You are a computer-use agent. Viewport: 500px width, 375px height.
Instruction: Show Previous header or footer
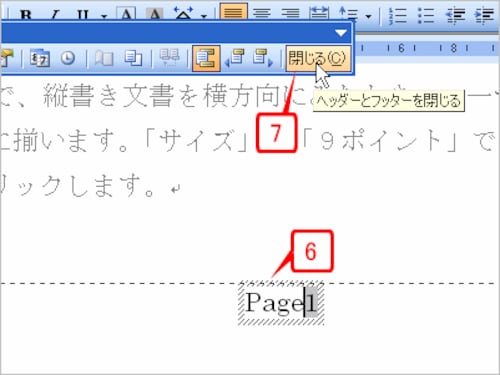pos(235,58)
